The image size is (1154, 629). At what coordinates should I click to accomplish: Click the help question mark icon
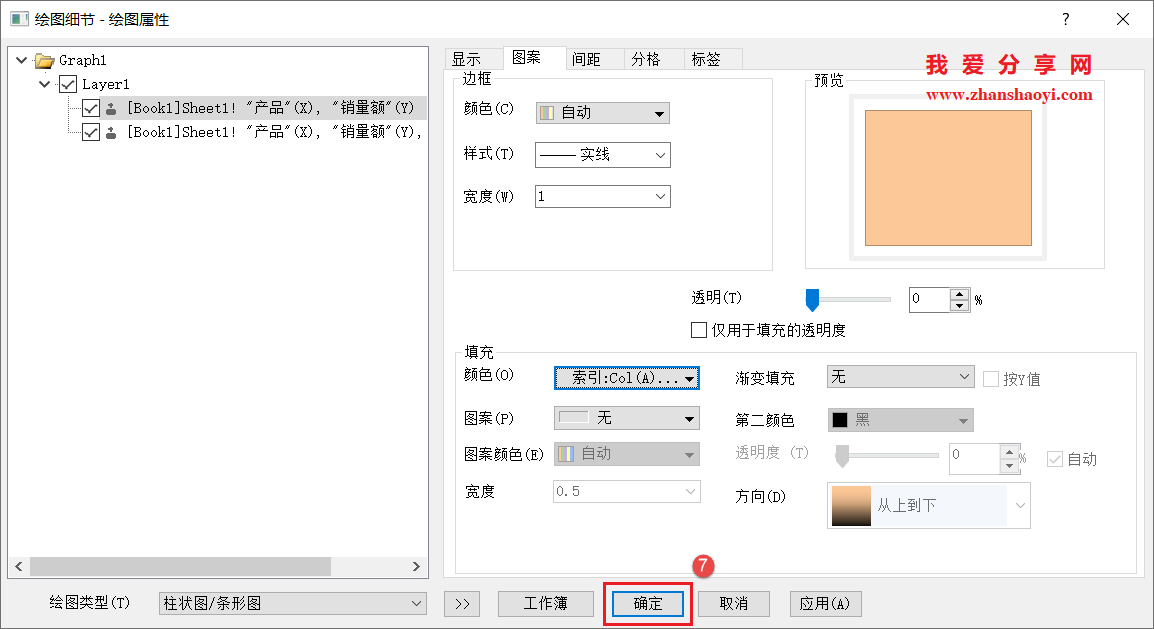pos(1065,19)
